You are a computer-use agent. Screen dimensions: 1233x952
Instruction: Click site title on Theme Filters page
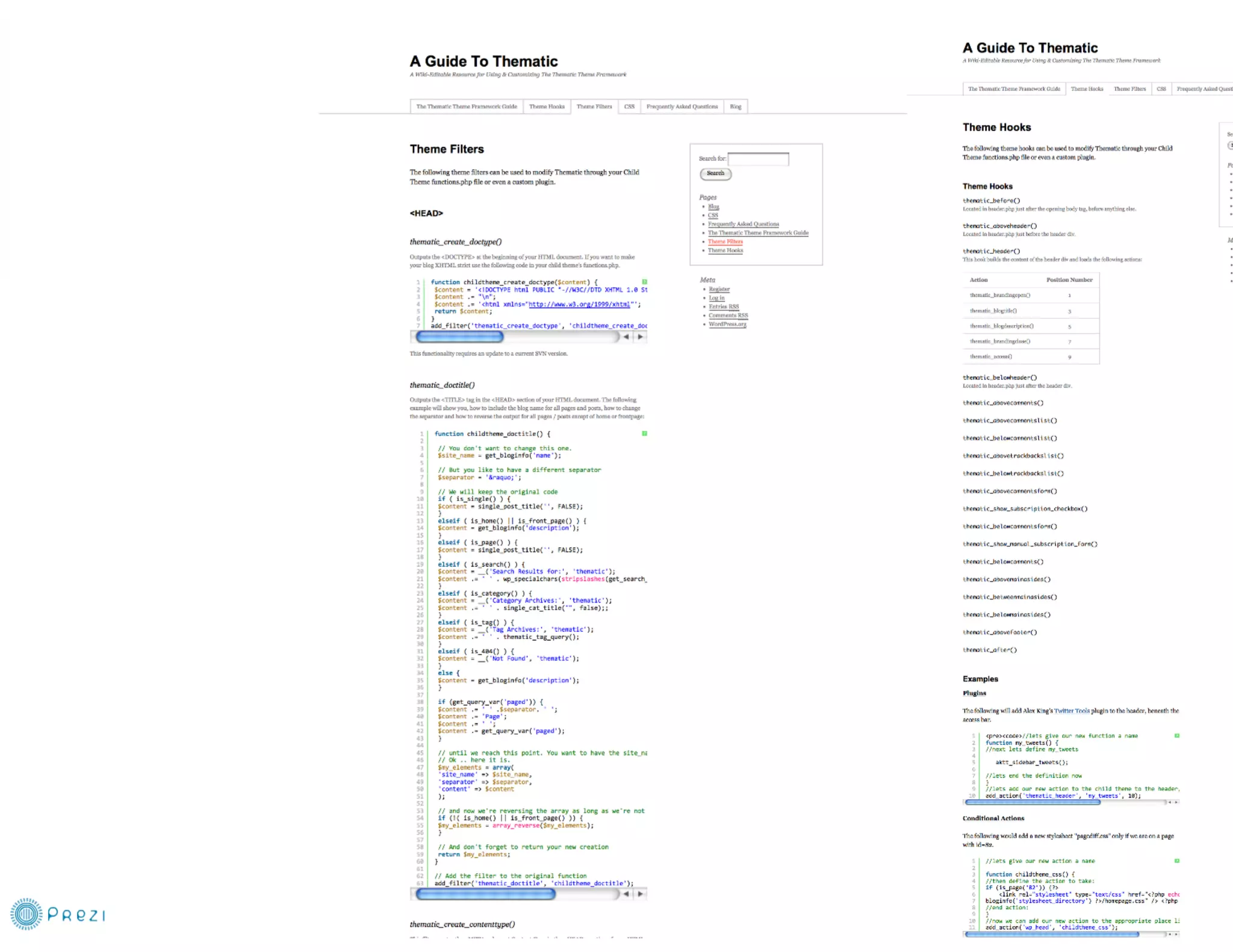(x=484, y=61)
